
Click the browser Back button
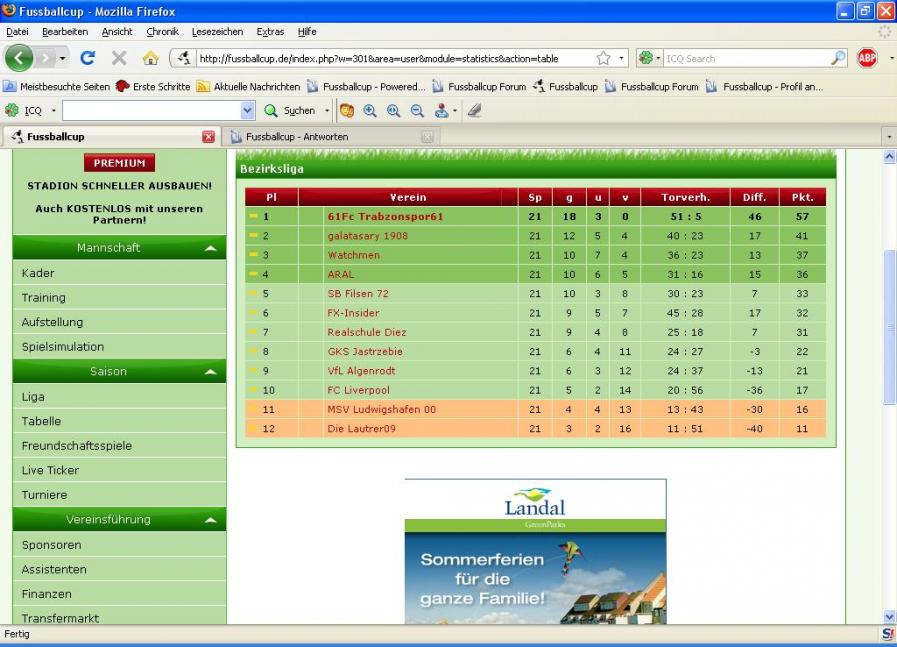click(x=19, y=58)
